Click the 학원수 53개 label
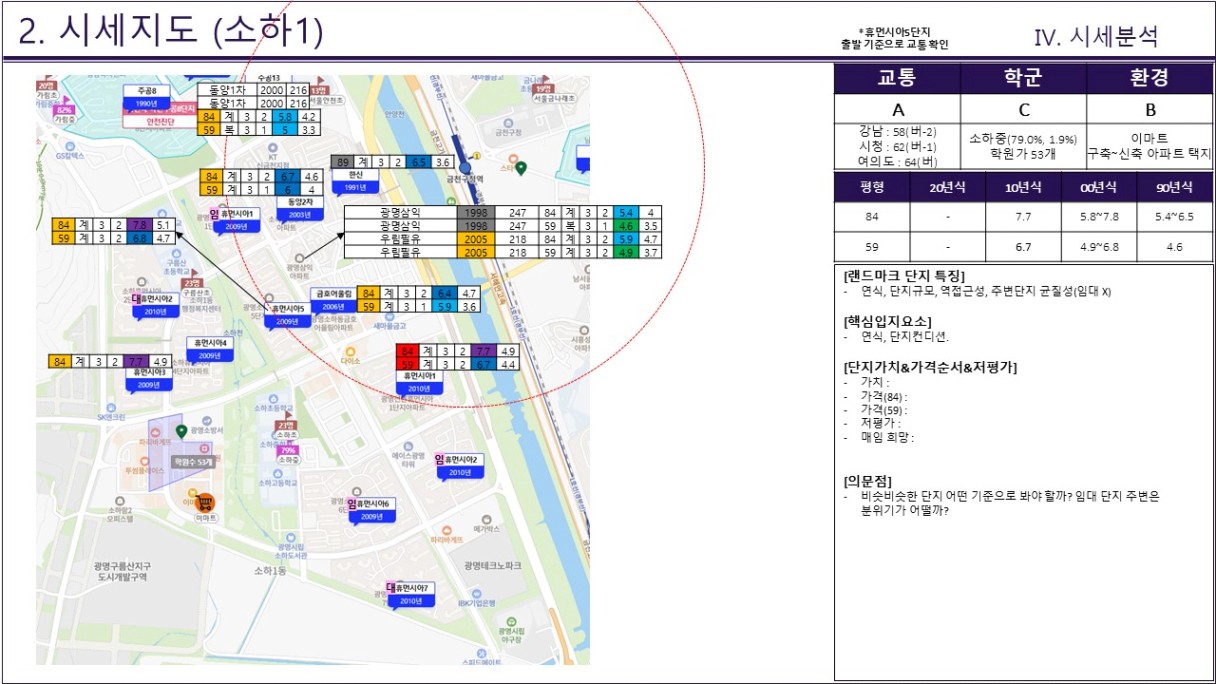The image size is (1216, 684). click(x=193, y=463)
